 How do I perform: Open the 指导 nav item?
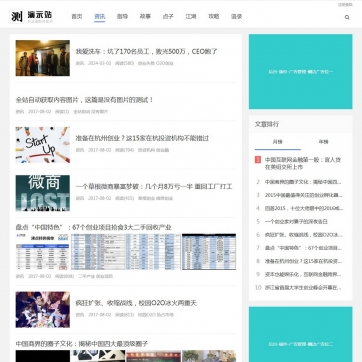click(x=122, y=16)
